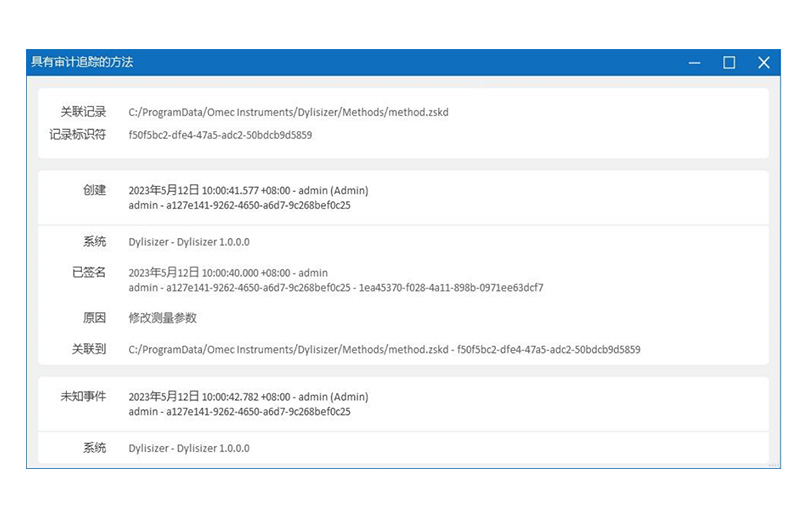
Task: Maximize the audit trail method window
Action: [729, 63]
